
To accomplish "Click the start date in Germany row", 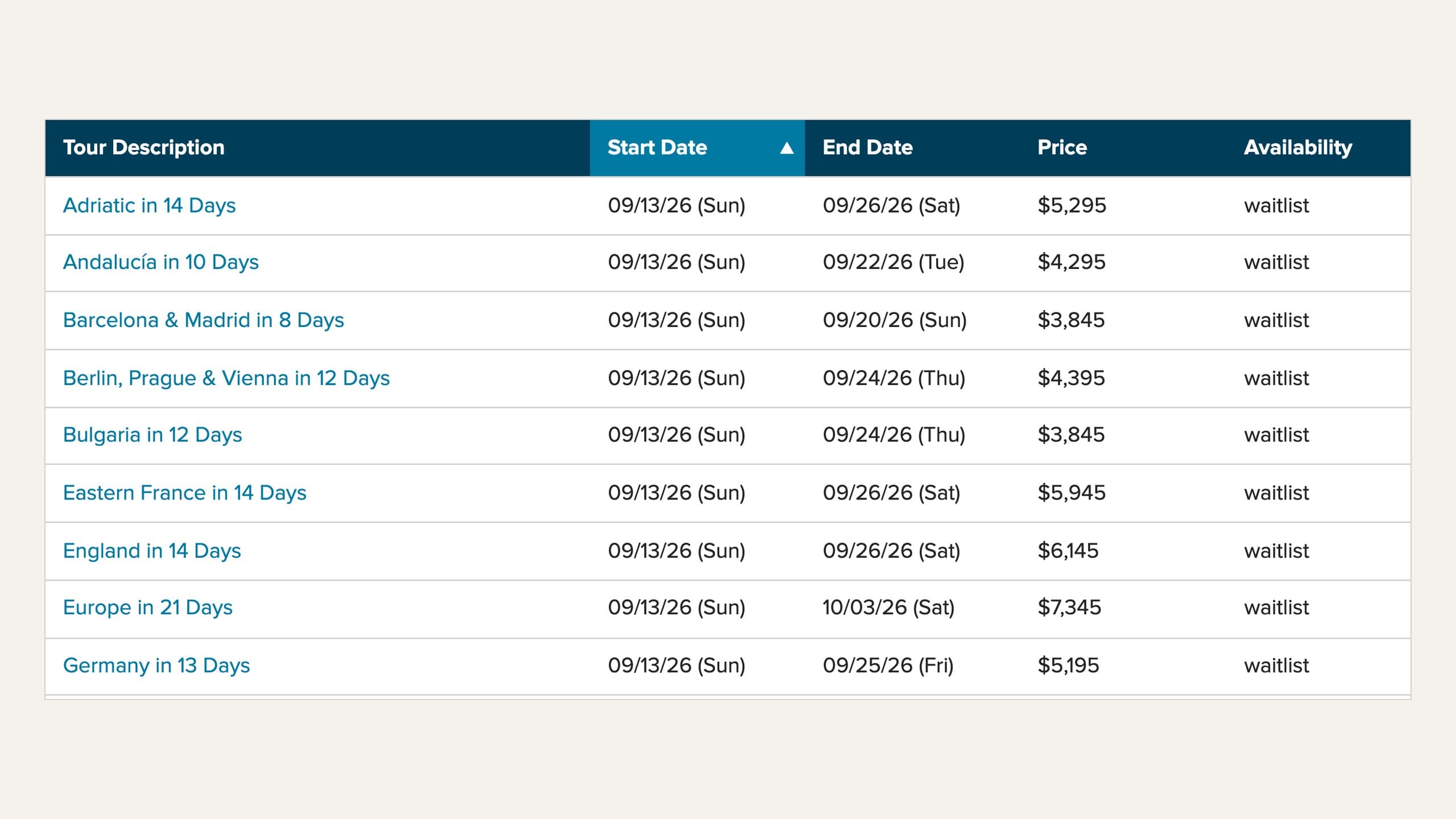I will coord(676,666).
